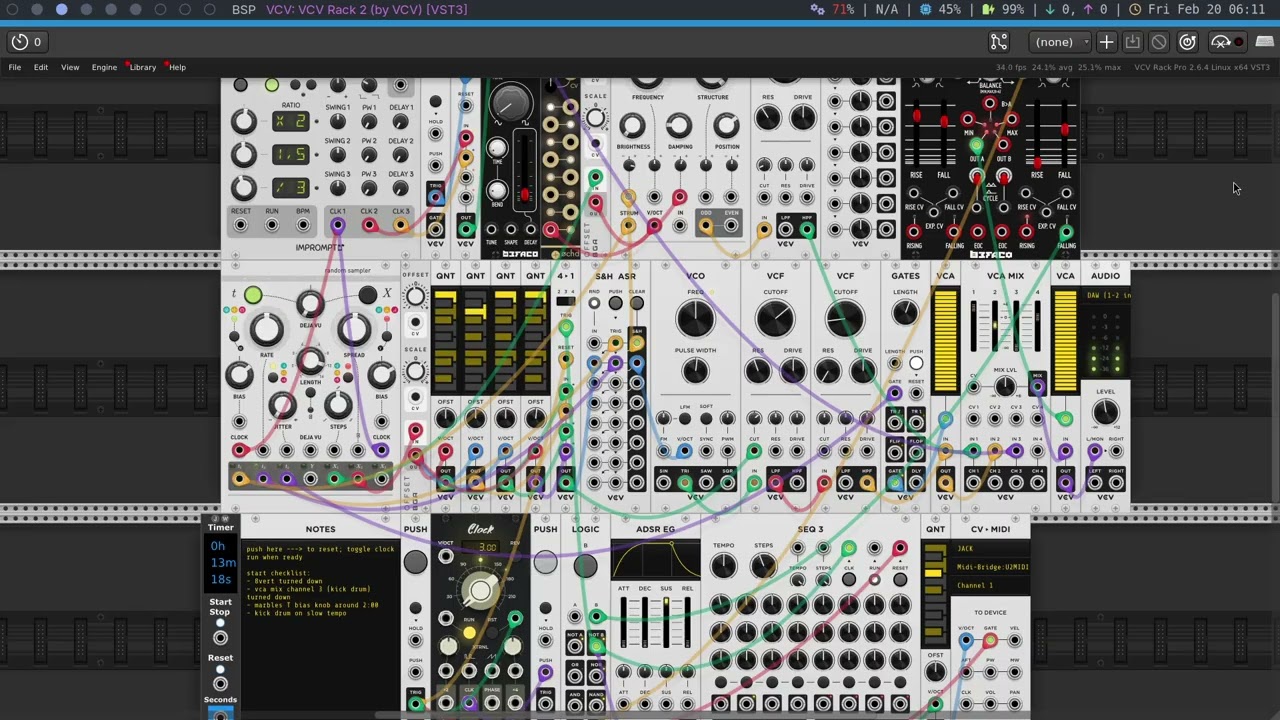Screen dimensions: 1280x720
Task: Click the VCA MIX MIX LVL knob
Action: pyautogui.click(x=1005, y=387)
